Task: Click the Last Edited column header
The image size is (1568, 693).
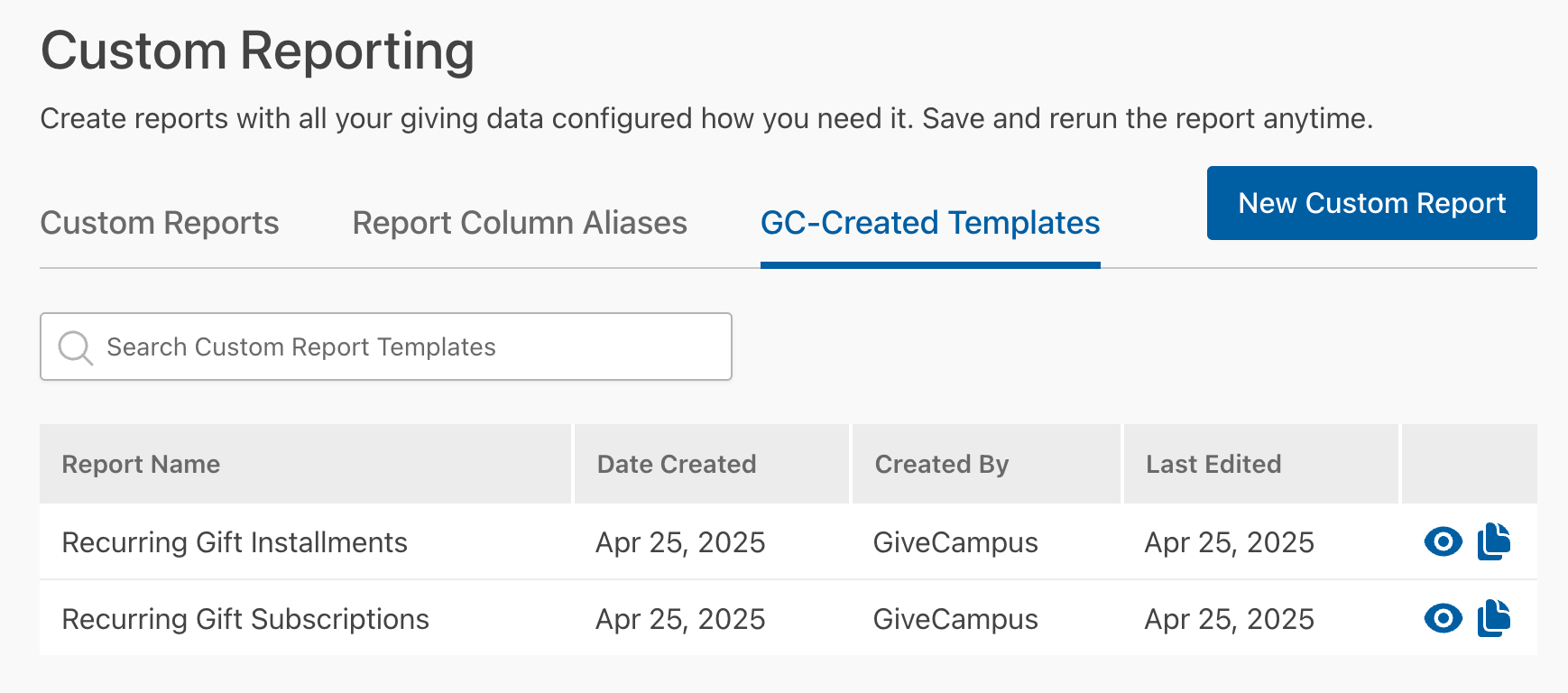Action: [x=1213, y=464]
